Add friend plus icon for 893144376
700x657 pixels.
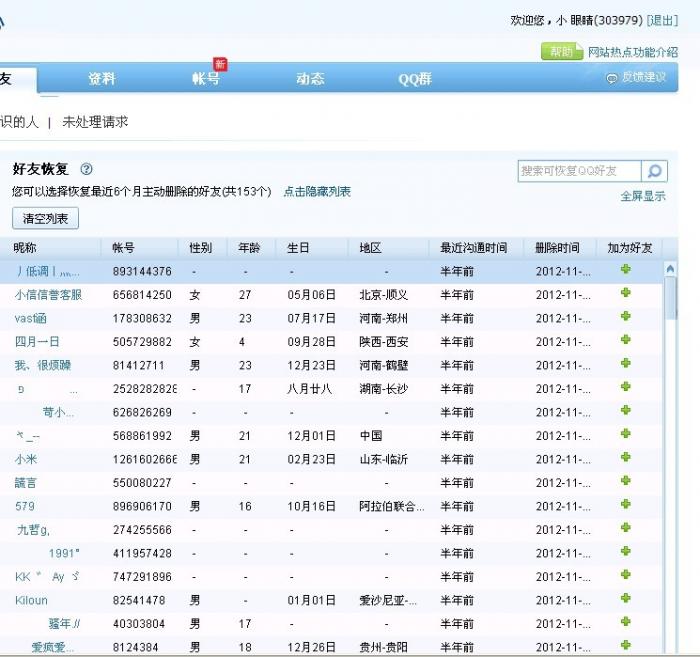tap(625, 269)
